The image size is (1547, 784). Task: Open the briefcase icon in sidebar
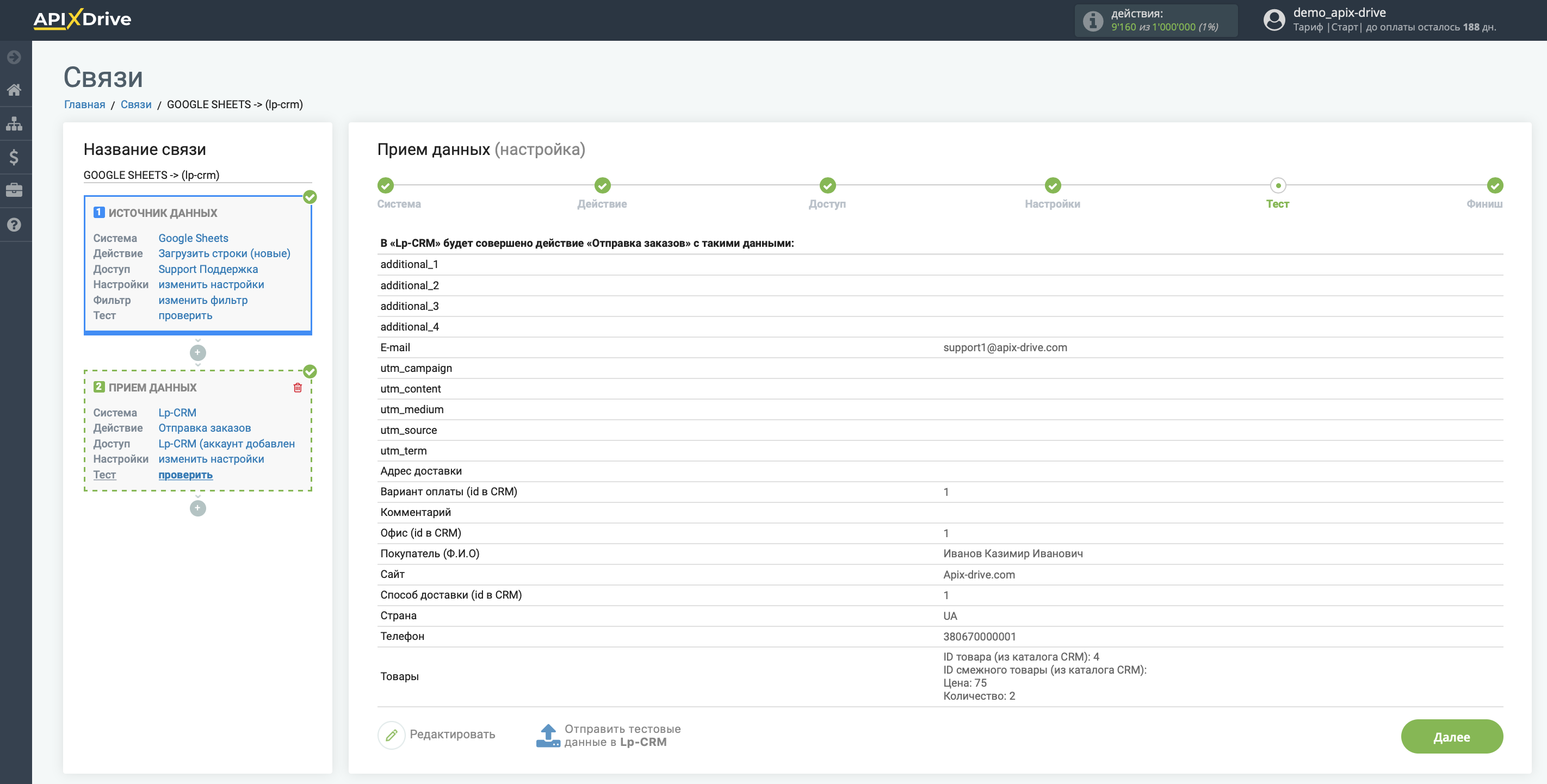(x=14, y=190)
